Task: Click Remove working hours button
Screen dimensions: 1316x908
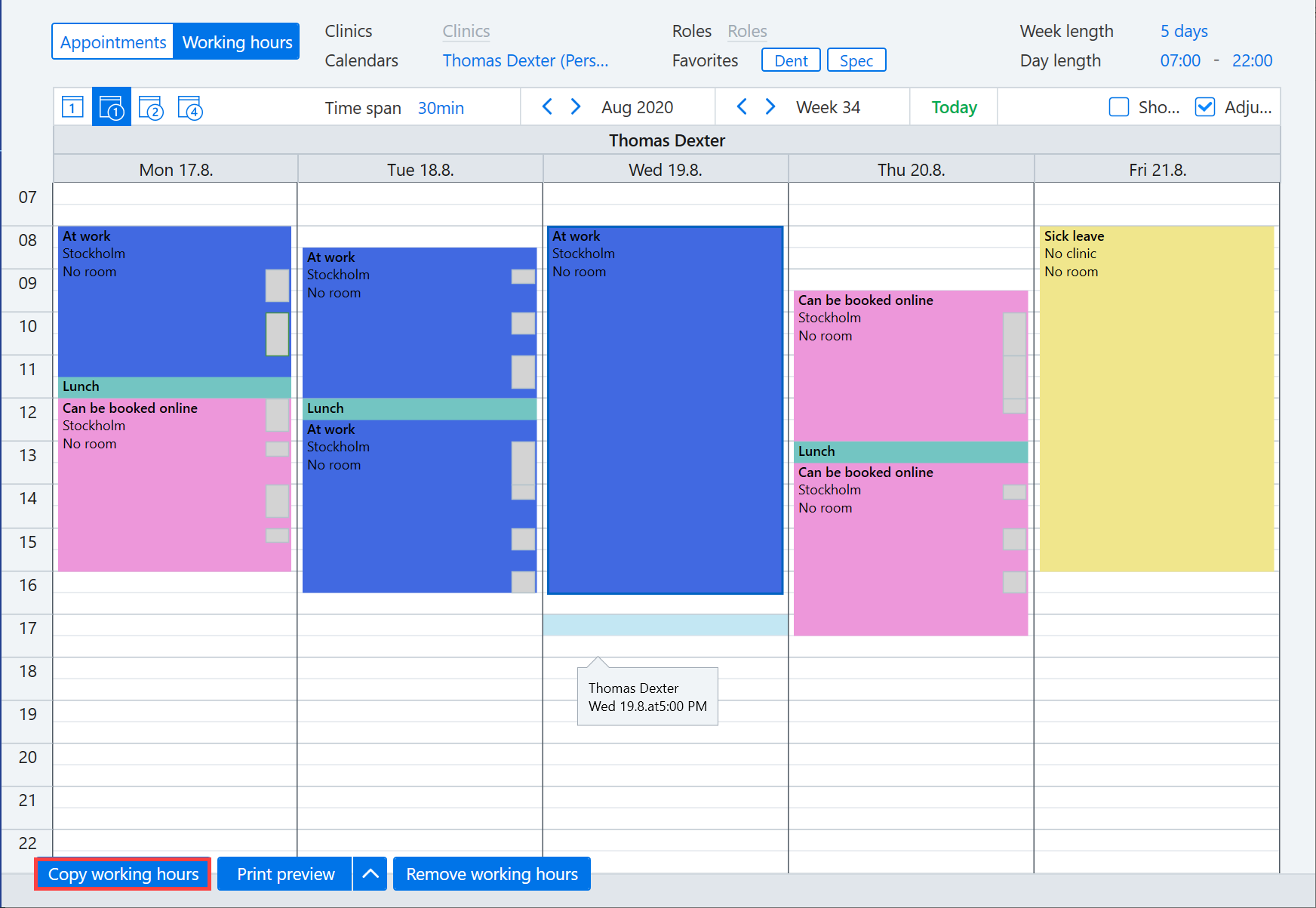Action: pyautogui.click(x=492, y=873)
